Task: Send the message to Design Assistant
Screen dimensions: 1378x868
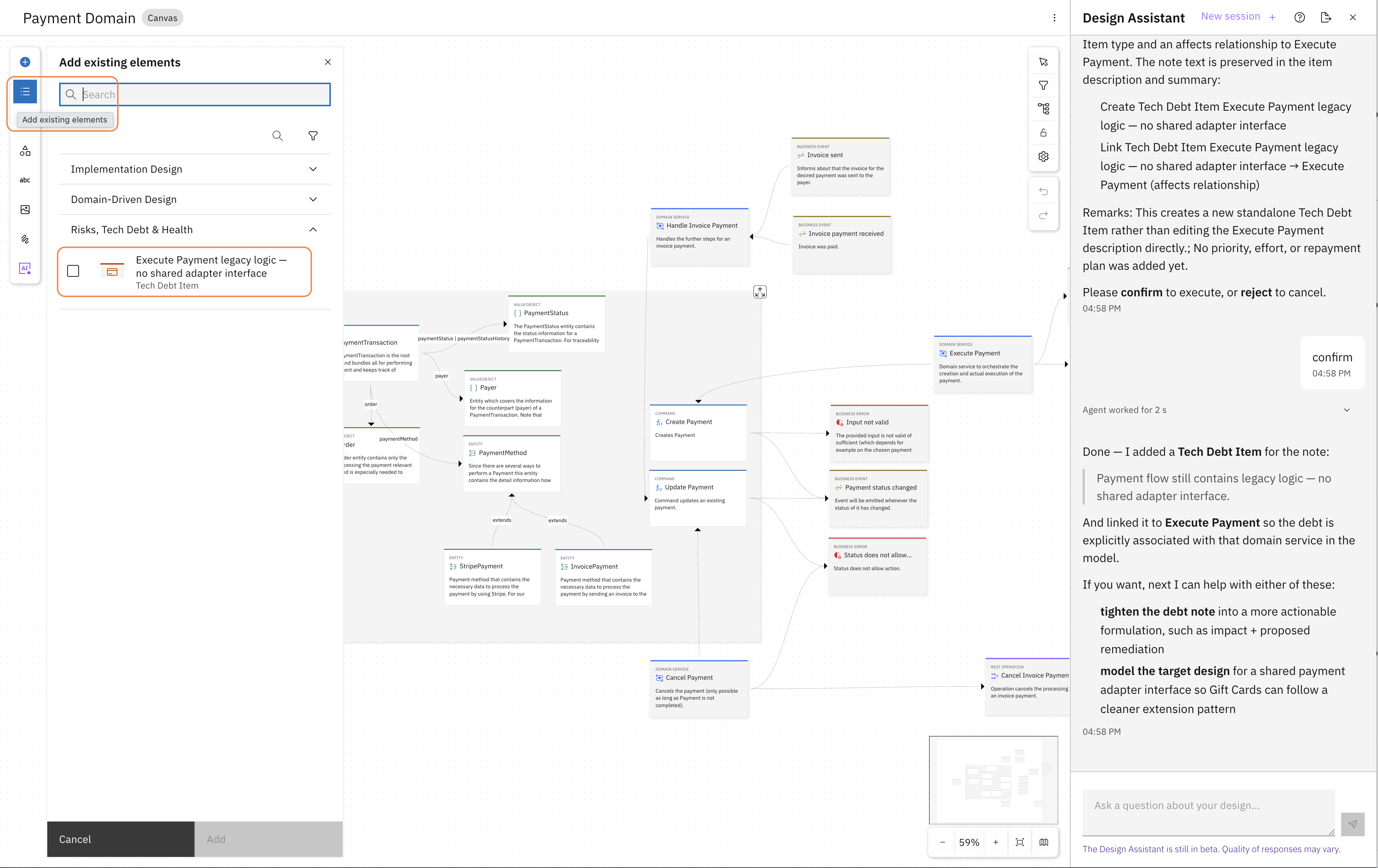Action: pos(1353,824)
